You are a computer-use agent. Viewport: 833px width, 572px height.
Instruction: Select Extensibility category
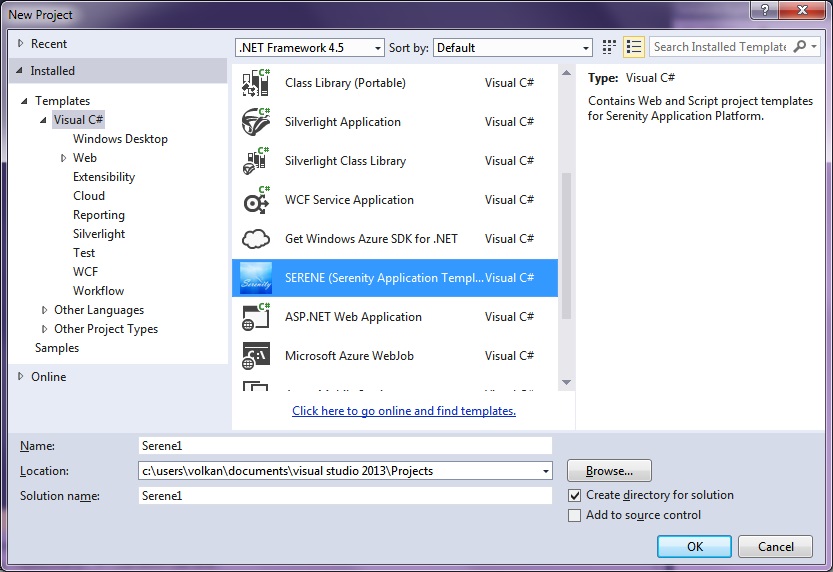pyautogui.click(x=104, y=177)
